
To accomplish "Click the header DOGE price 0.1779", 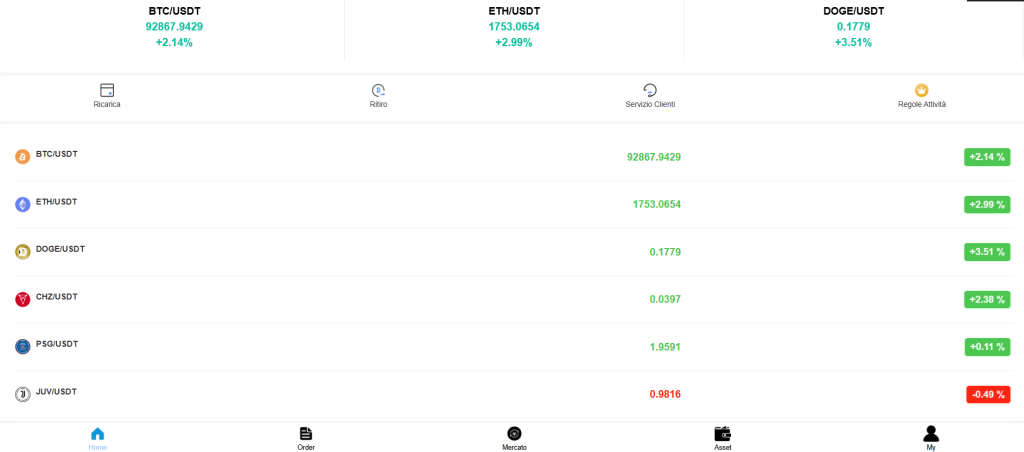I will coord(854,27).
